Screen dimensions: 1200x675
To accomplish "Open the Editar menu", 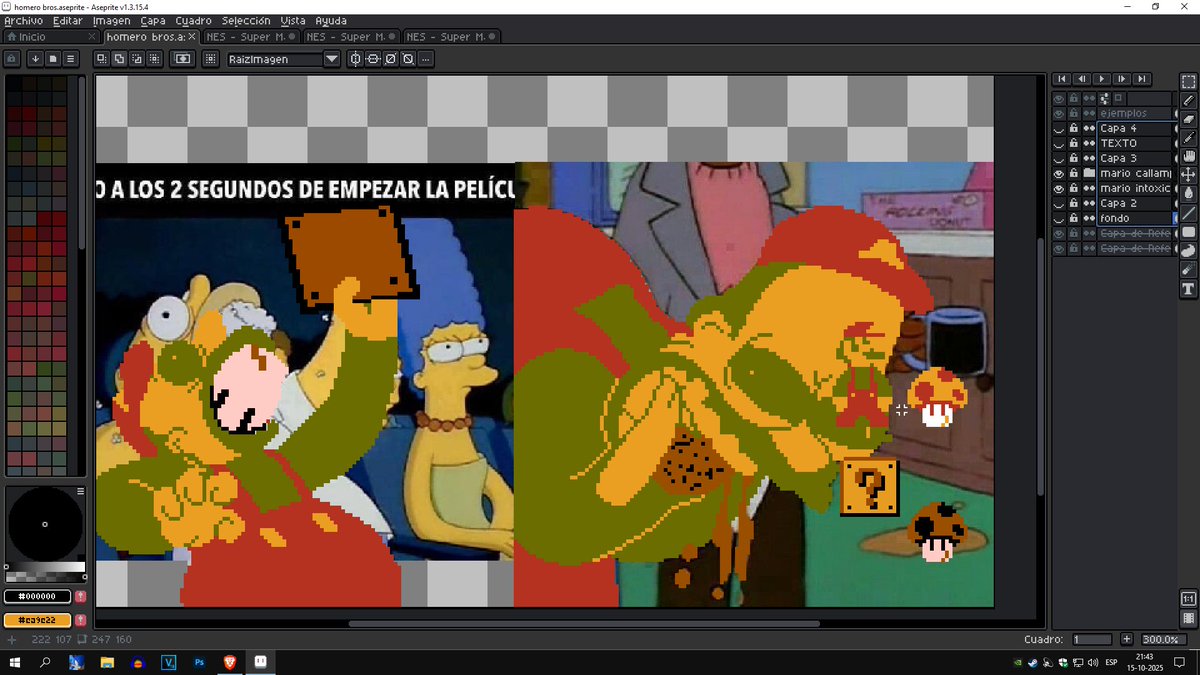I will tap(68, 20).
